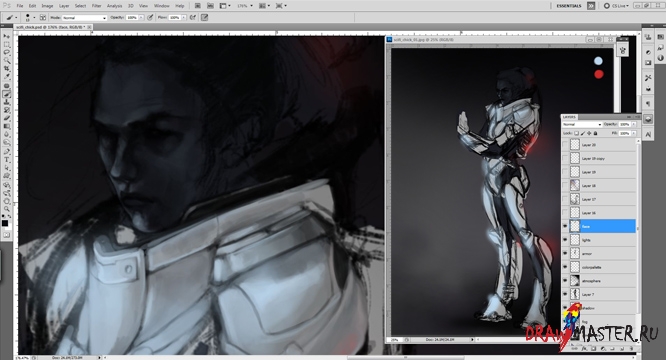
Task: Open the Character panel icon in dock
Action: 648,134
